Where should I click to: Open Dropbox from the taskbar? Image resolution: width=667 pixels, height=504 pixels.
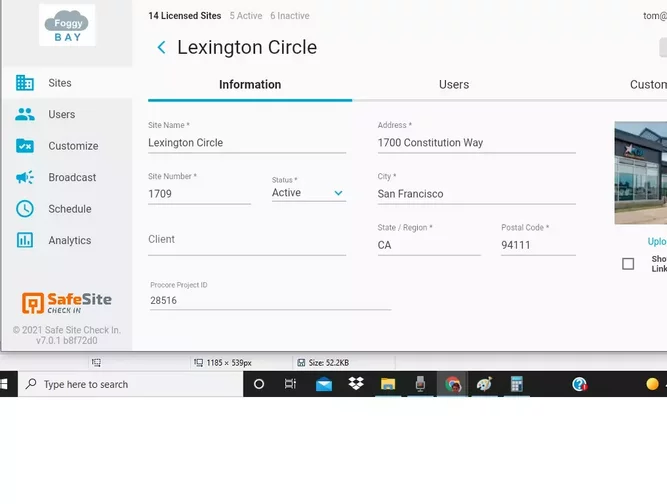click(x=356, y=384)
